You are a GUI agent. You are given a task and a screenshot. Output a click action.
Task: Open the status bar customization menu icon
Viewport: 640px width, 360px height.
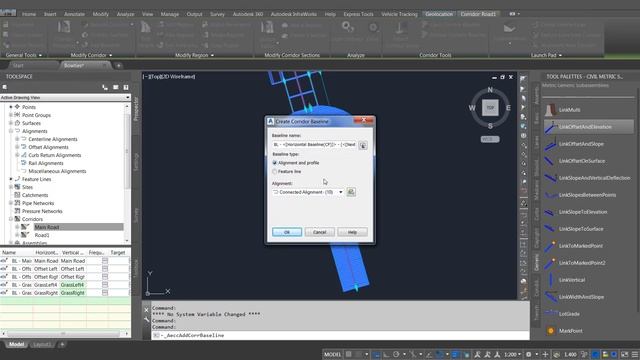coord(635,354)
